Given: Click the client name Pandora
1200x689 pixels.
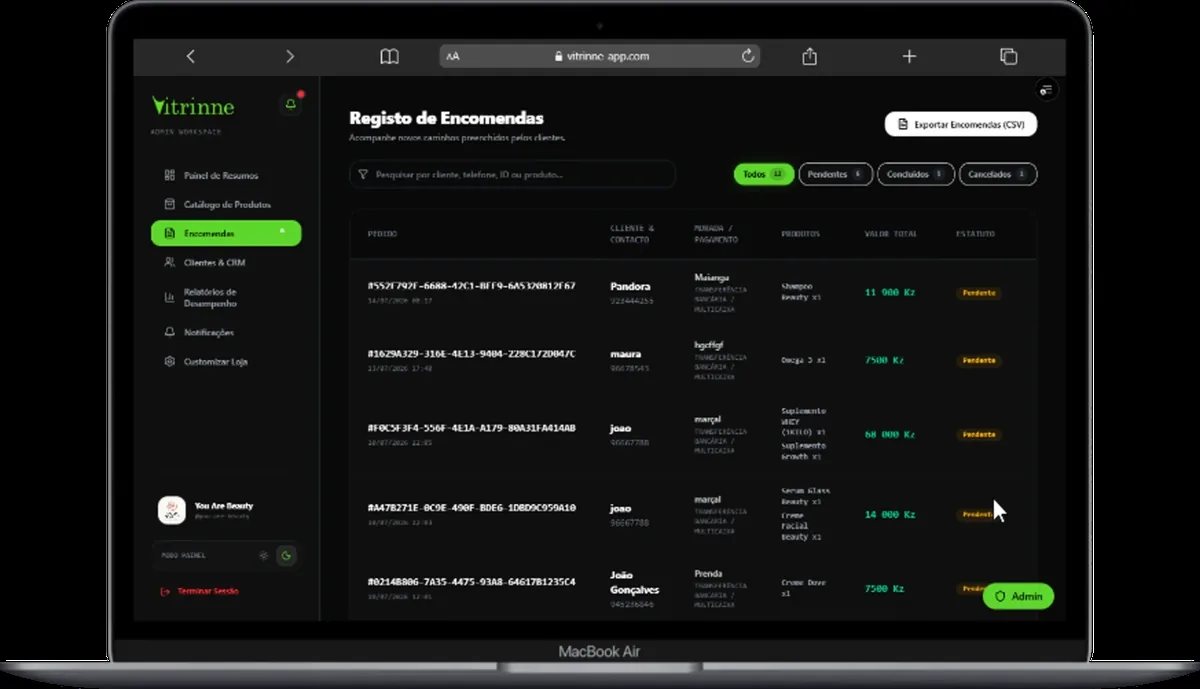Looking at the screenshot, I should (630, 286).
